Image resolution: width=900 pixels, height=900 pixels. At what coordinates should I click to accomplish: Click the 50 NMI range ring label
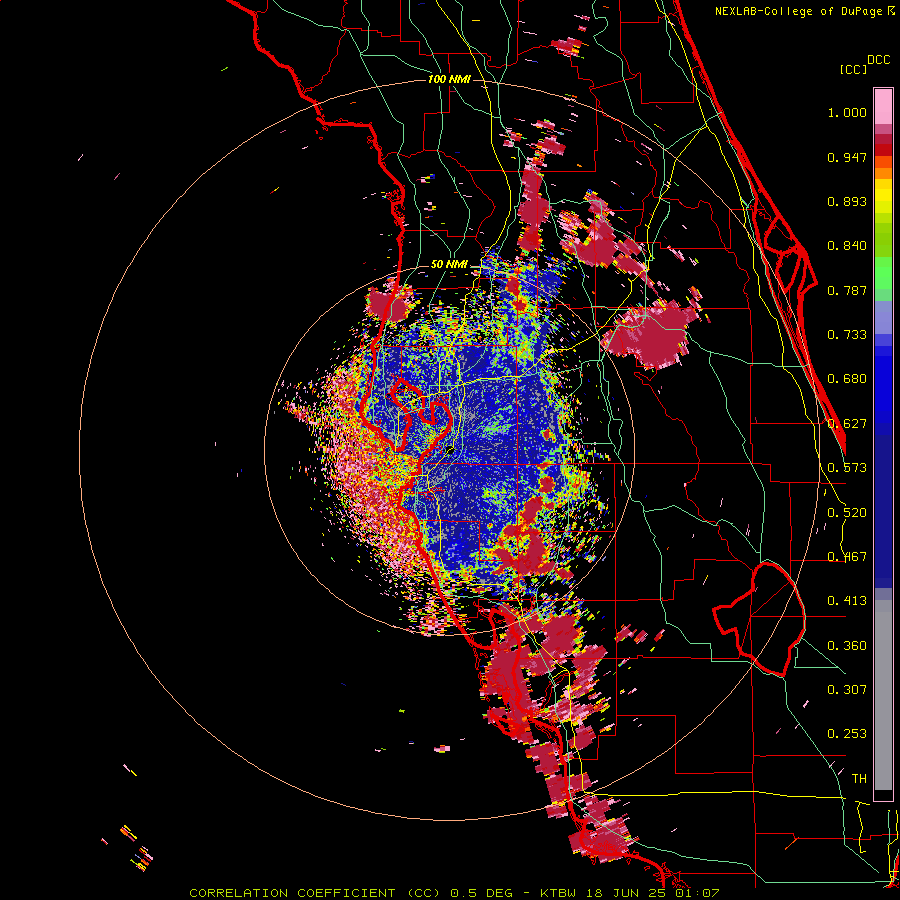pos(449,264)
